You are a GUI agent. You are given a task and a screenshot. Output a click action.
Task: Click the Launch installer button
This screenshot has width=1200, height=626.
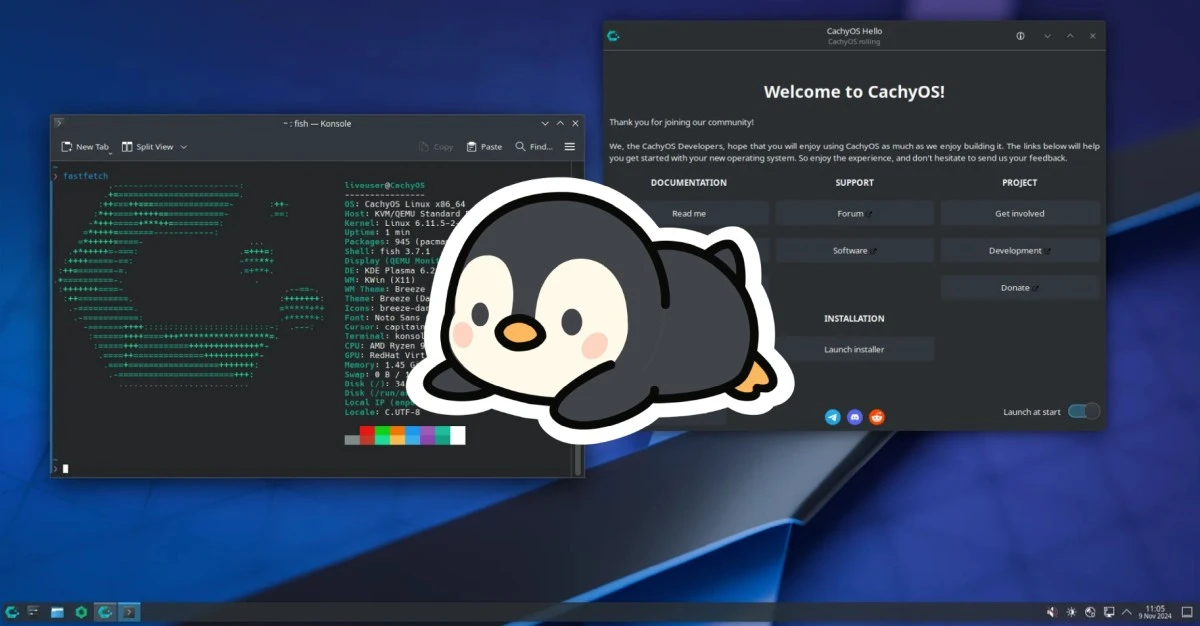point(854,349)
